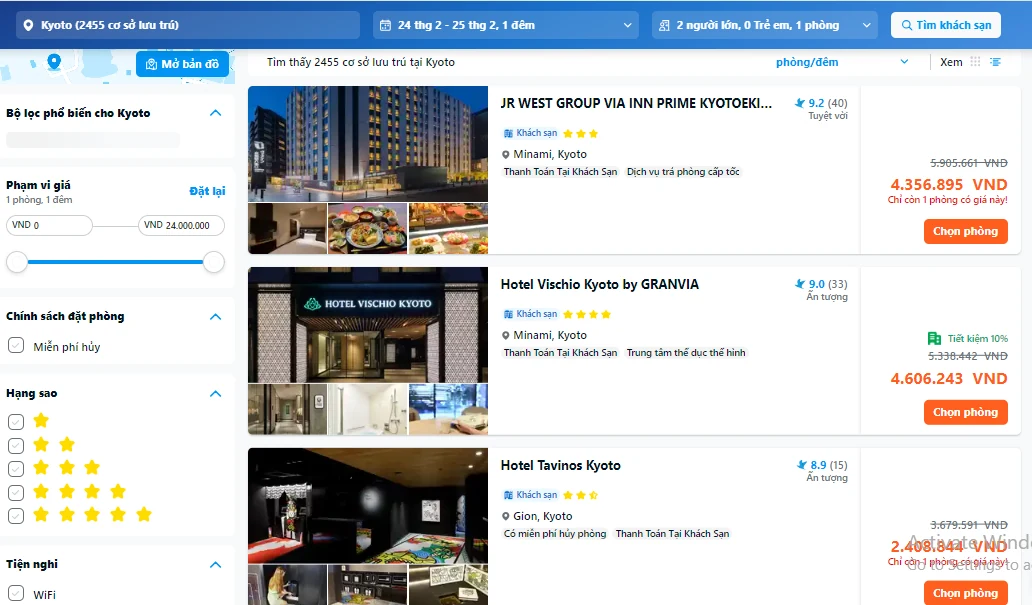Open the guests and rooms dropdown
This screenshot has width=1032, height=605.
tap(866, 25)
